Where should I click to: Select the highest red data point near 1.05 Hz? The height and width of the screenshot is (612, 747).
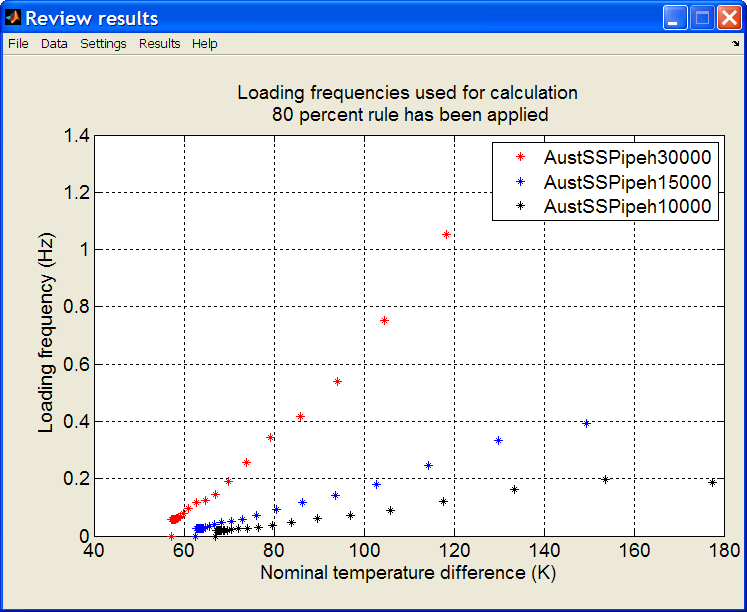(446, 234)
